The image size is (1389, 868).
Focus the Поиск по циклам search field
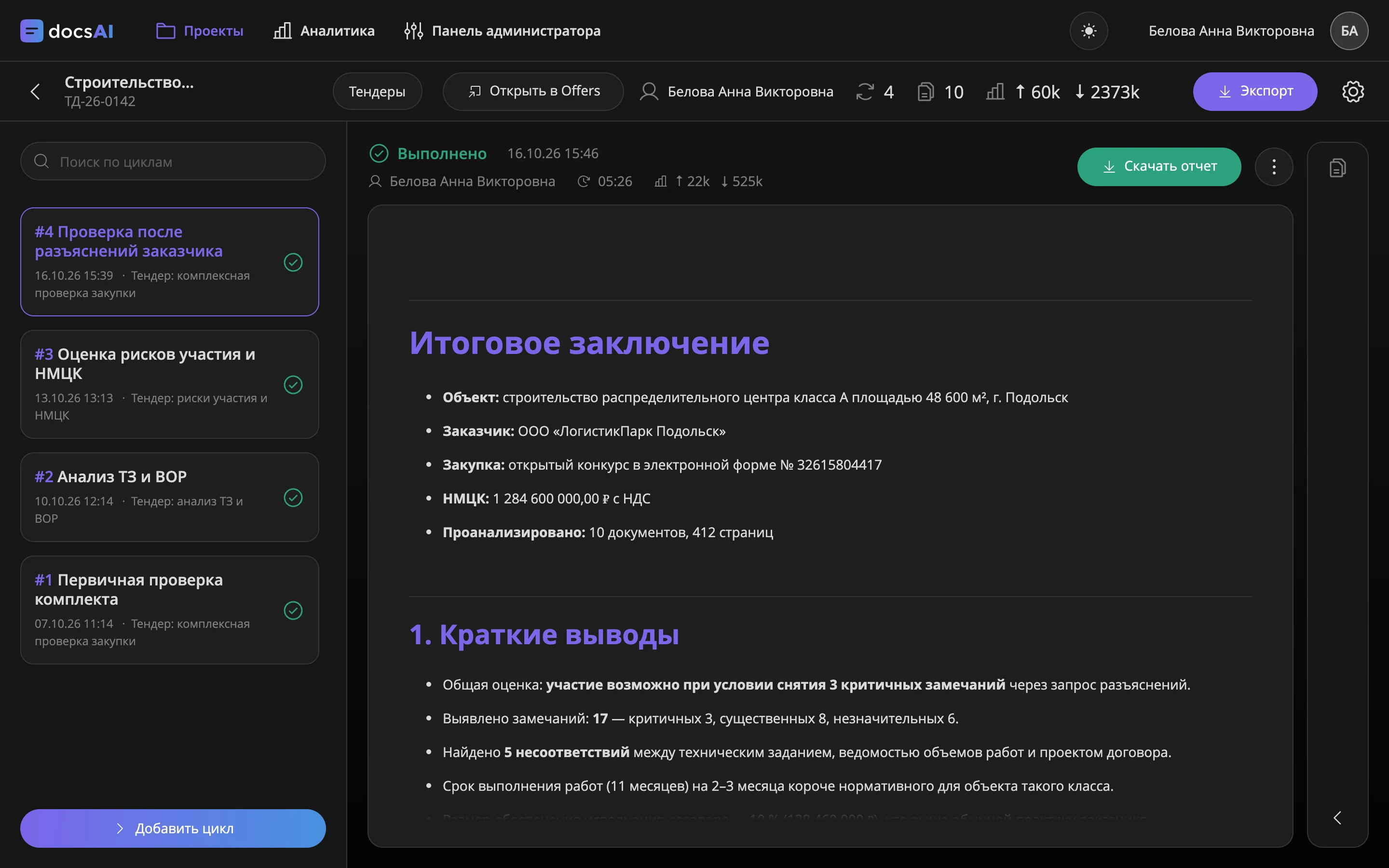point(173,162)
